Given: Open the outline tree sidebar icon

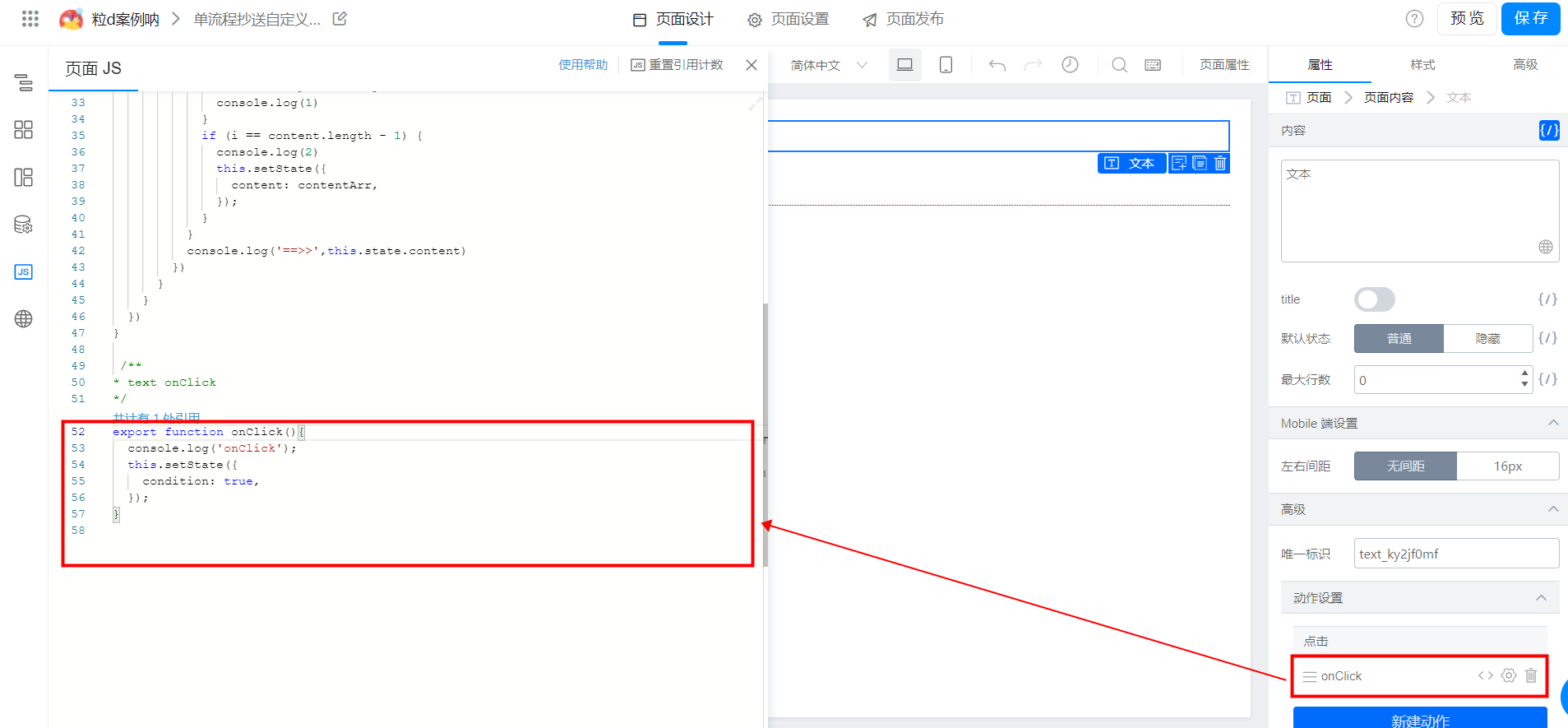Looking at the screenshot, I should tap(24, 82).
